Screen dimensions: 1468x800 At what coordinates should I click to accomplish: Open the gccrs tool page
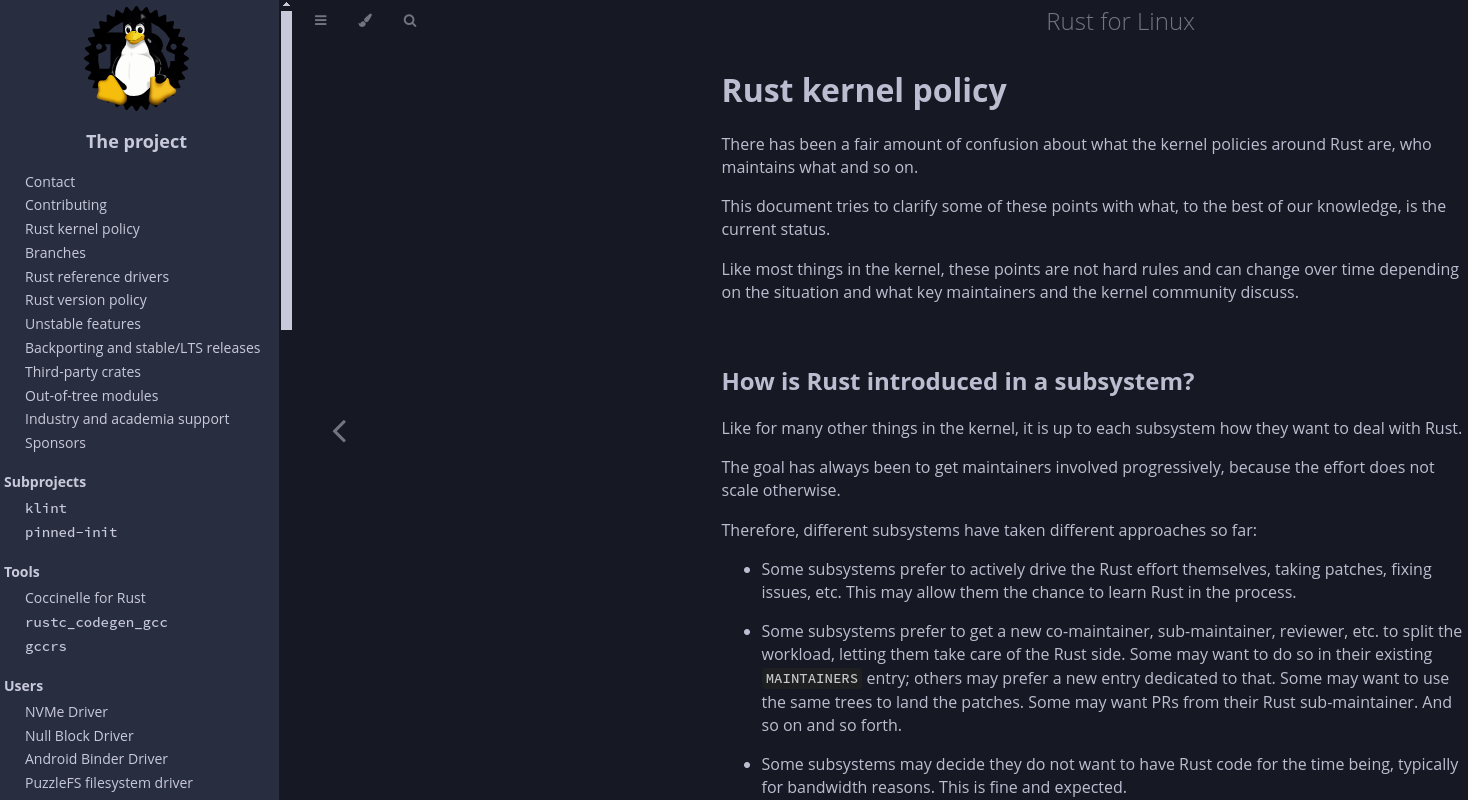[46, 646]
